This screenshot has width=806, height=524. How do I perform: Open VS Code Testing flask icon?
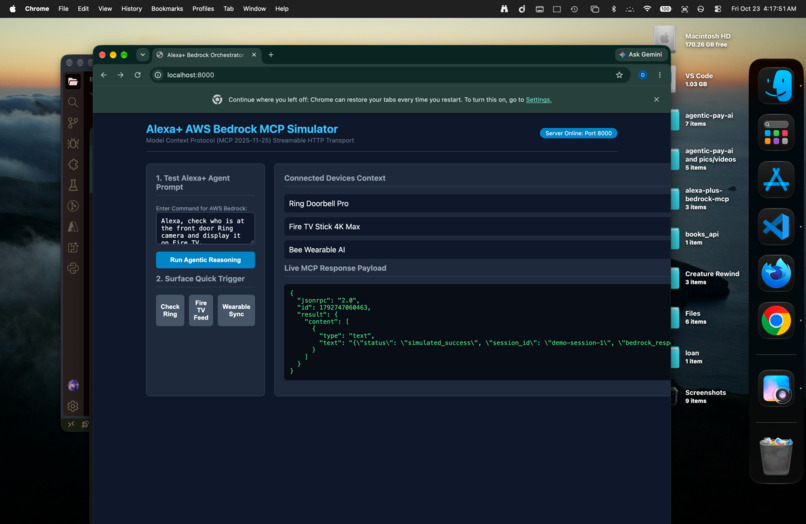click(x=73, y=185)
